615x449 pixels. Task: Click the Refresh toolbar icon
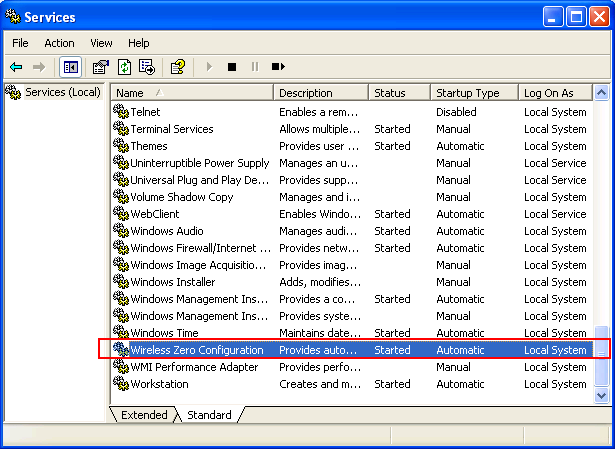124,67
